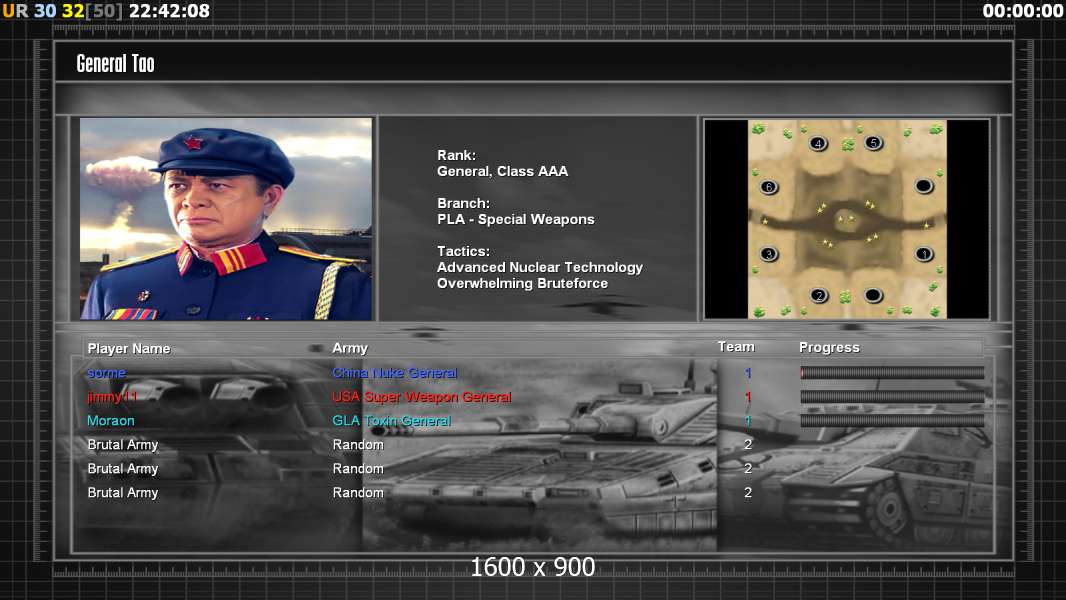
Task: Click sorme's loading progress bar
Action: pyautogui.click(x=892, y=372)
